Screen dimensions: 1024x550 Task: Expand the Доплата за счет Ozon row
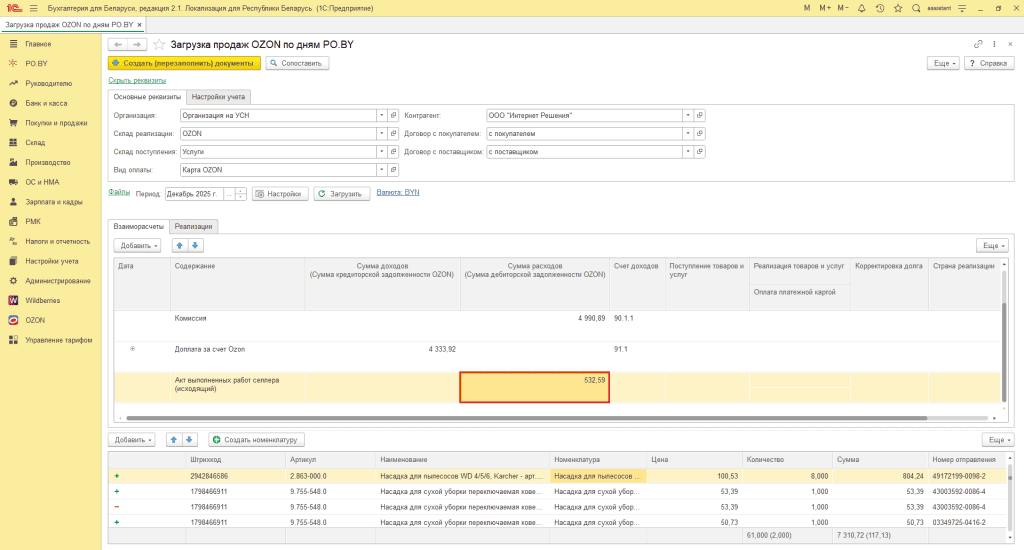(133, 349)
